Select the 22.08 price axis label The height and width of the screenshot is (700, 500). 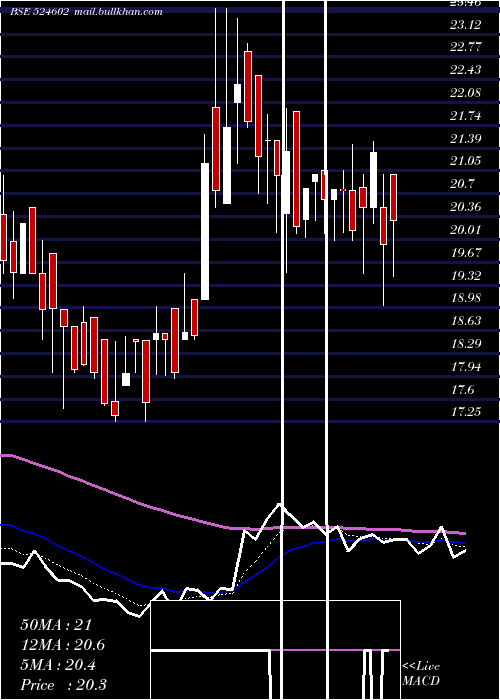465,93
